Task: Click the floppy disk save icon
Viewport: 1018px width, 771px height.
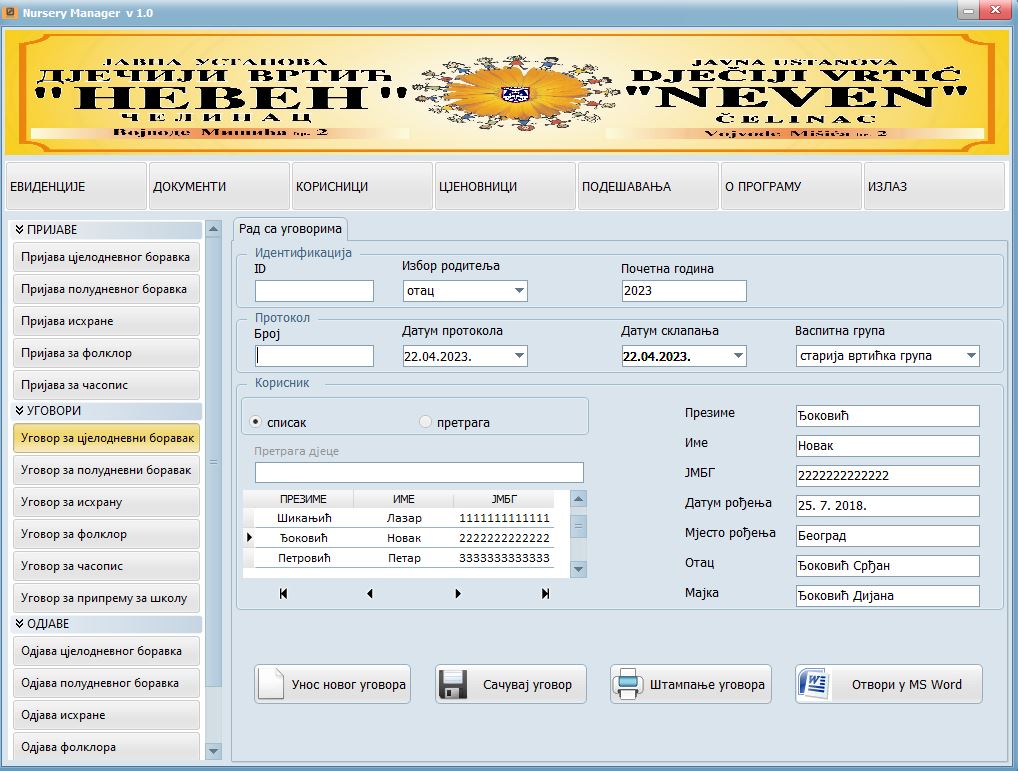Action: tap(453, 684)
